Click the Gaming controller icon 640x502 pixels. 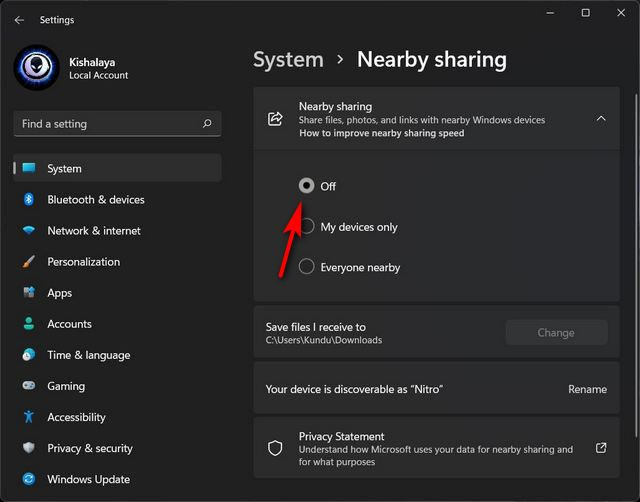pyautogui.click(x=29, y=385)
